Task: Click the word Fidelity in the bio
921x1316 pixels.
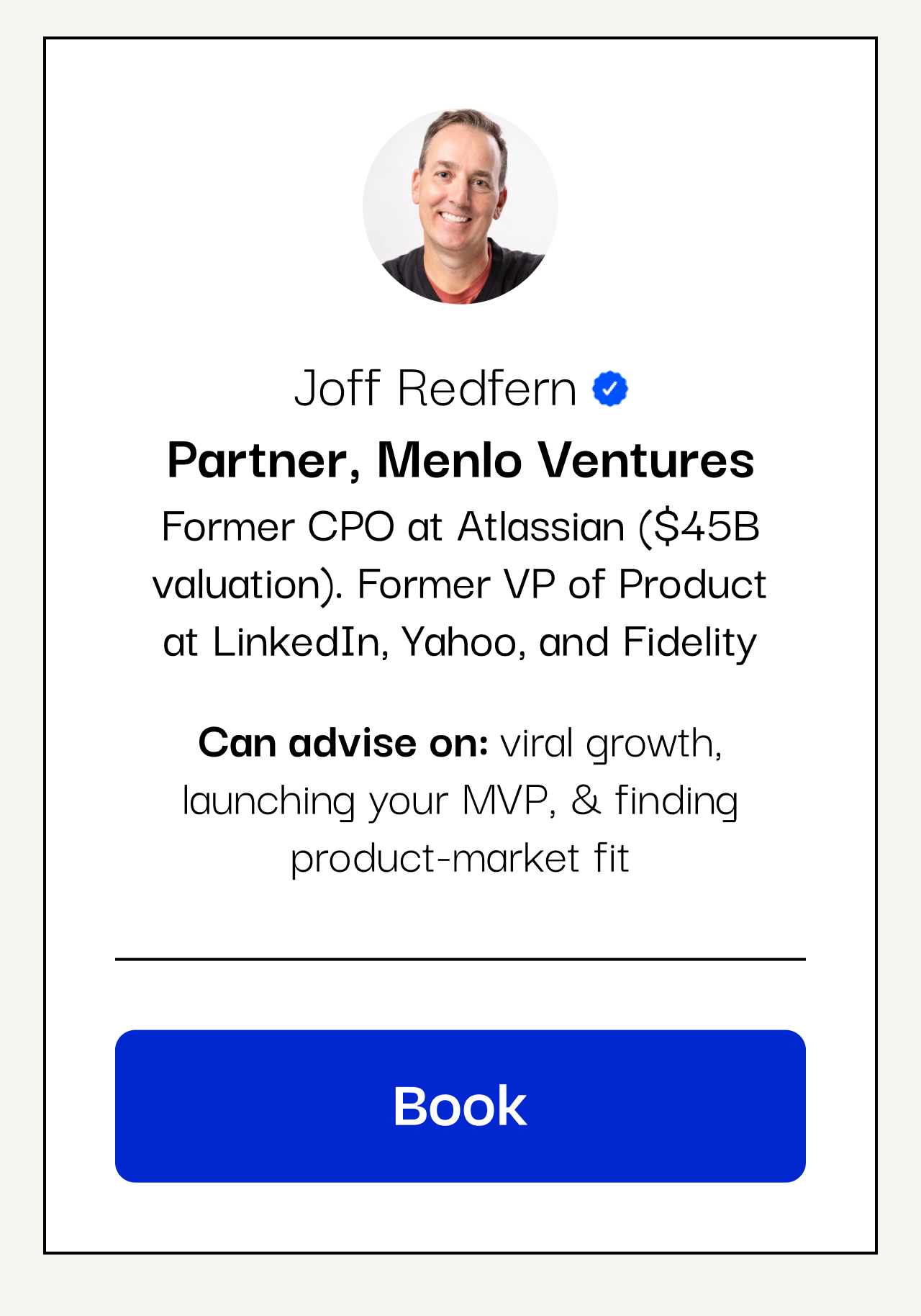Action: tap(690, 643)
